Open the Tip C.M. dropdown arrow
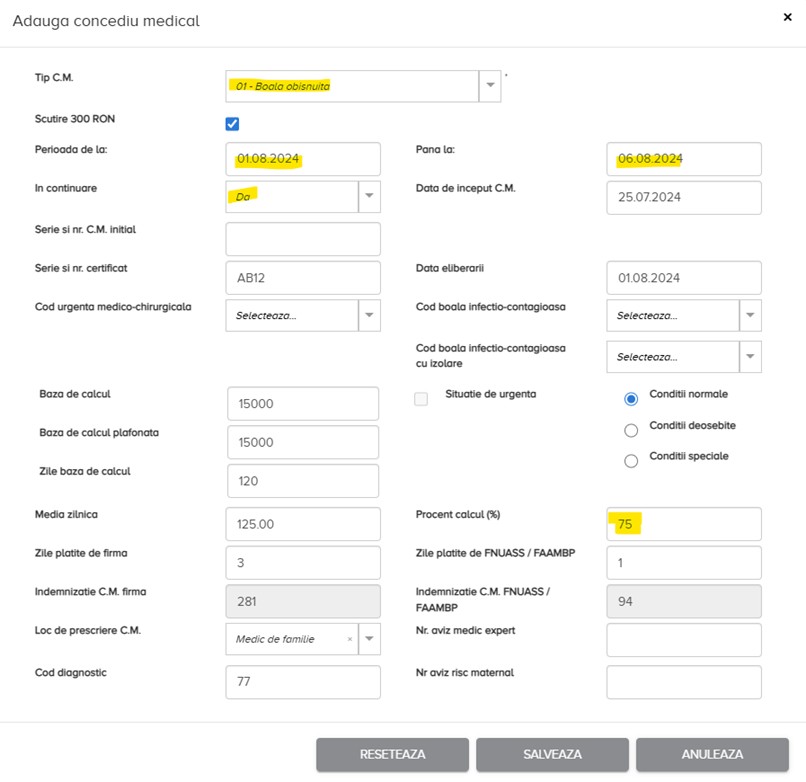Screen dimensions: 806x782 pos(490,86)
